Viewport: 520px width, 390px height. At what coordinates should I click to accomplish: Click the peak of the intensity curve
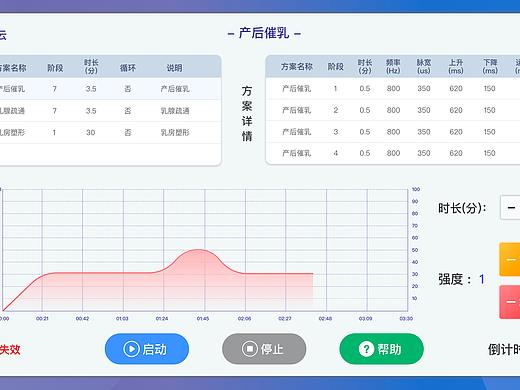pyautogui.click(x=199, y=250)
